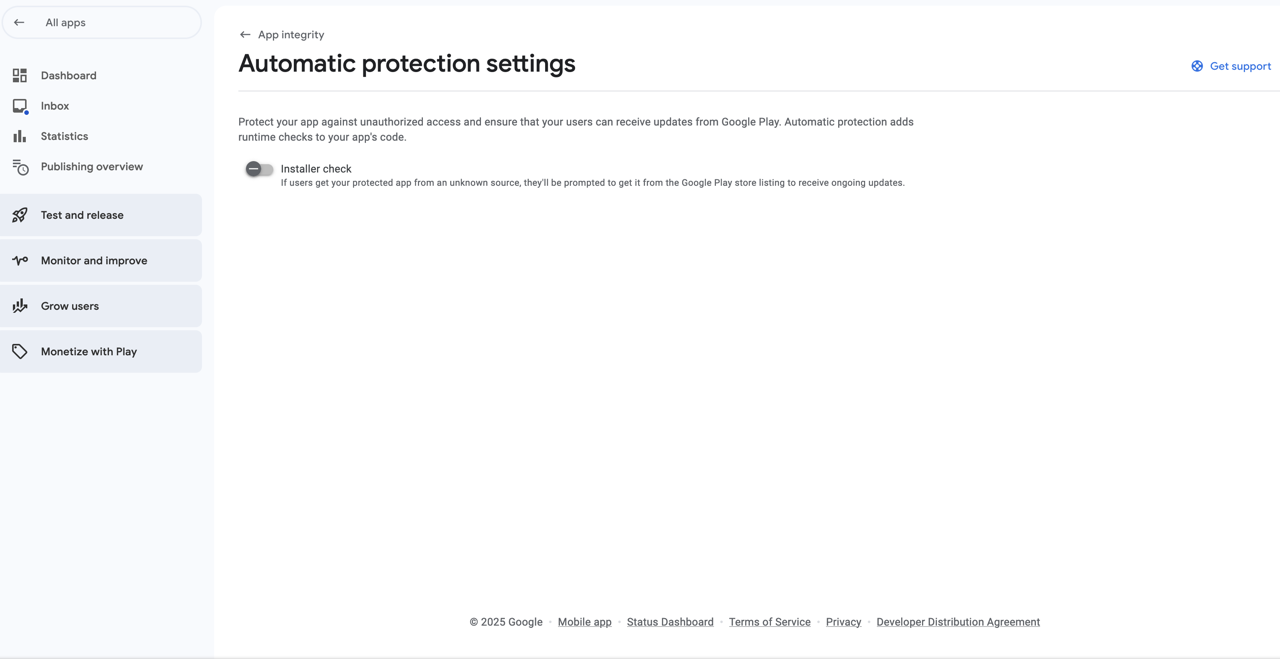Image resolution: width=1280 pixels, height=659 pixels.
Task: Open the Terms of Service link
Action: point(769,621)
